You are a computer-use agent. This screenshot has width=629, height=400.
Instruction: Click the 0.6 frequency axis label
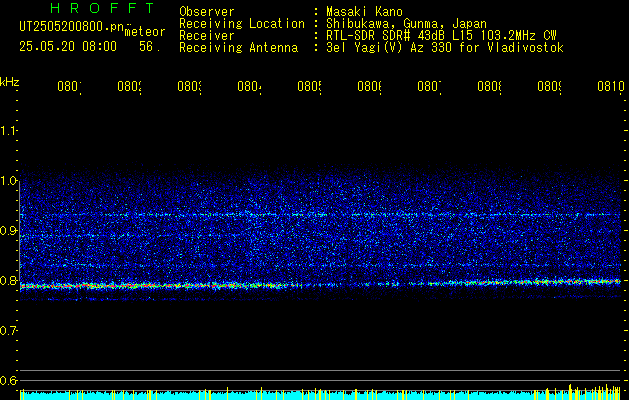click(x=8, y=380)
